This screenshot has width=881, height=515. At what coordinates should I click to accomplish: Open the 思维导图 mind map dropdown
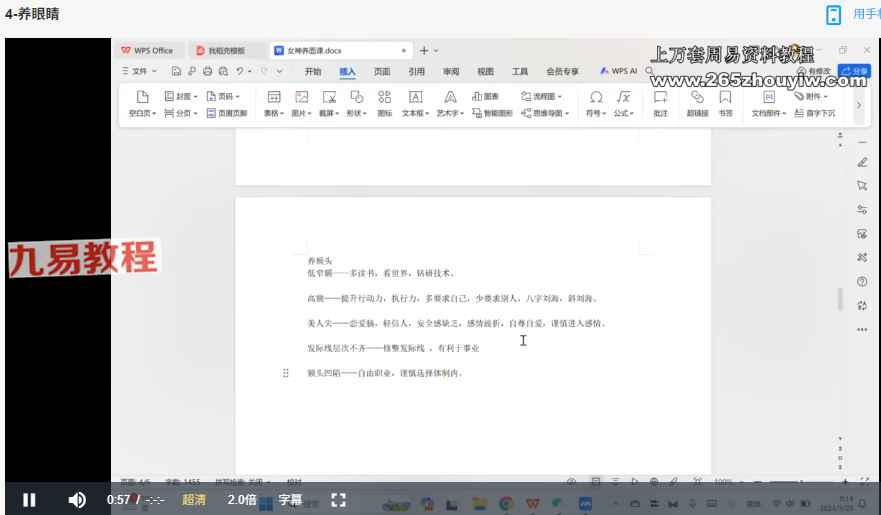[545, 113]
